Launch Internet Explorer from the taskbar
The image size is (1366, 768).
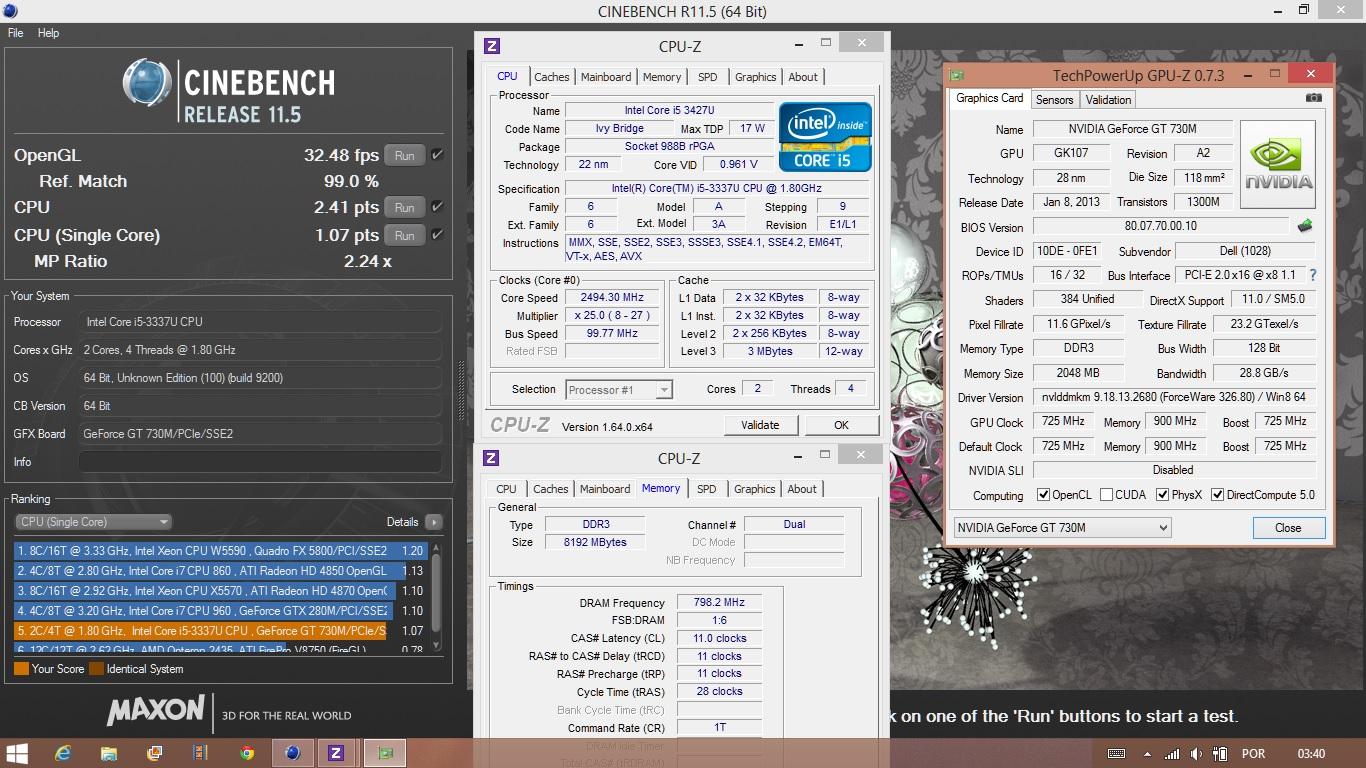pos(65,753)
